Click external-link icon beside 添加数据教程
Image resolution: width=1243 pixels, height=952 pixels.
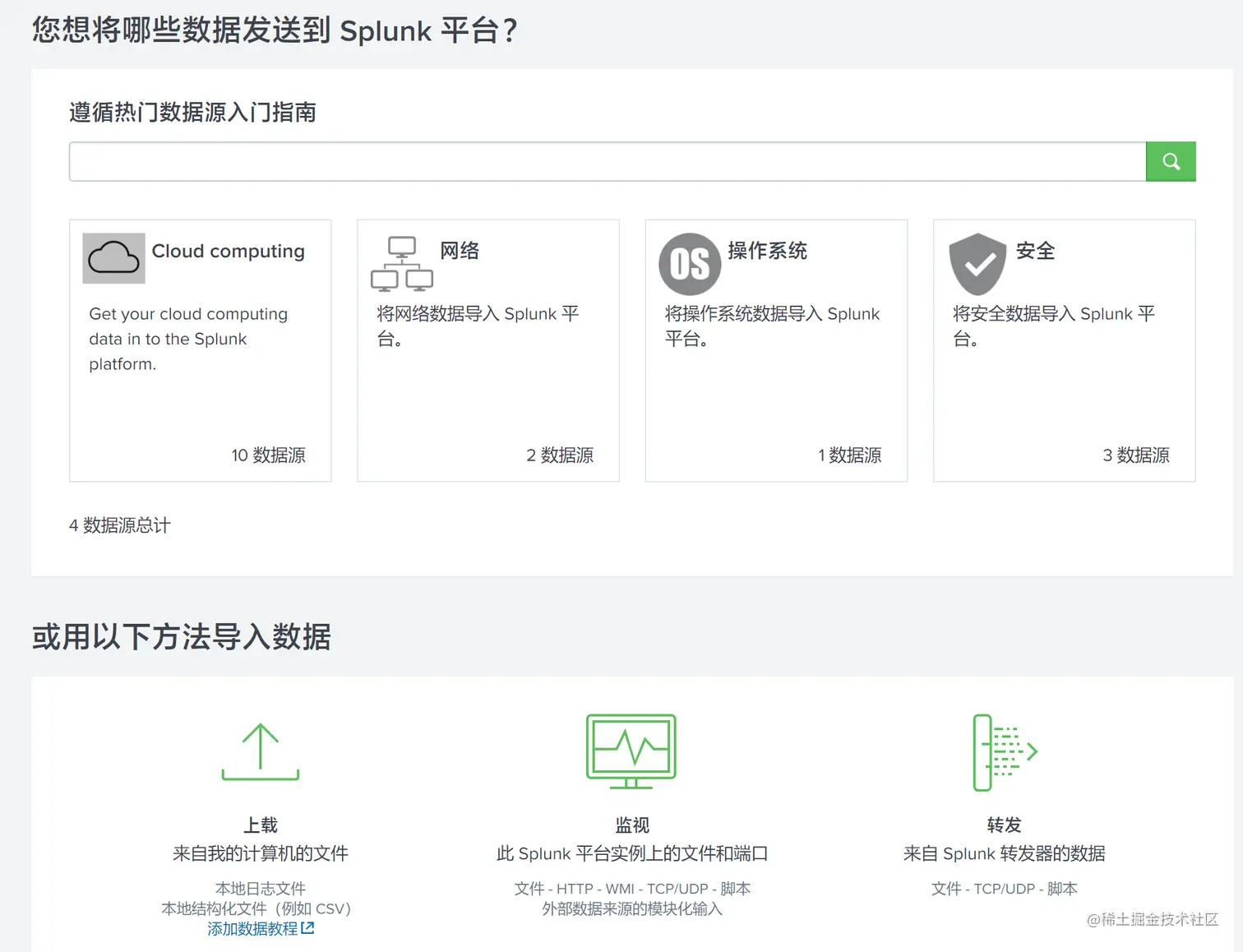[x=307, y=928]
